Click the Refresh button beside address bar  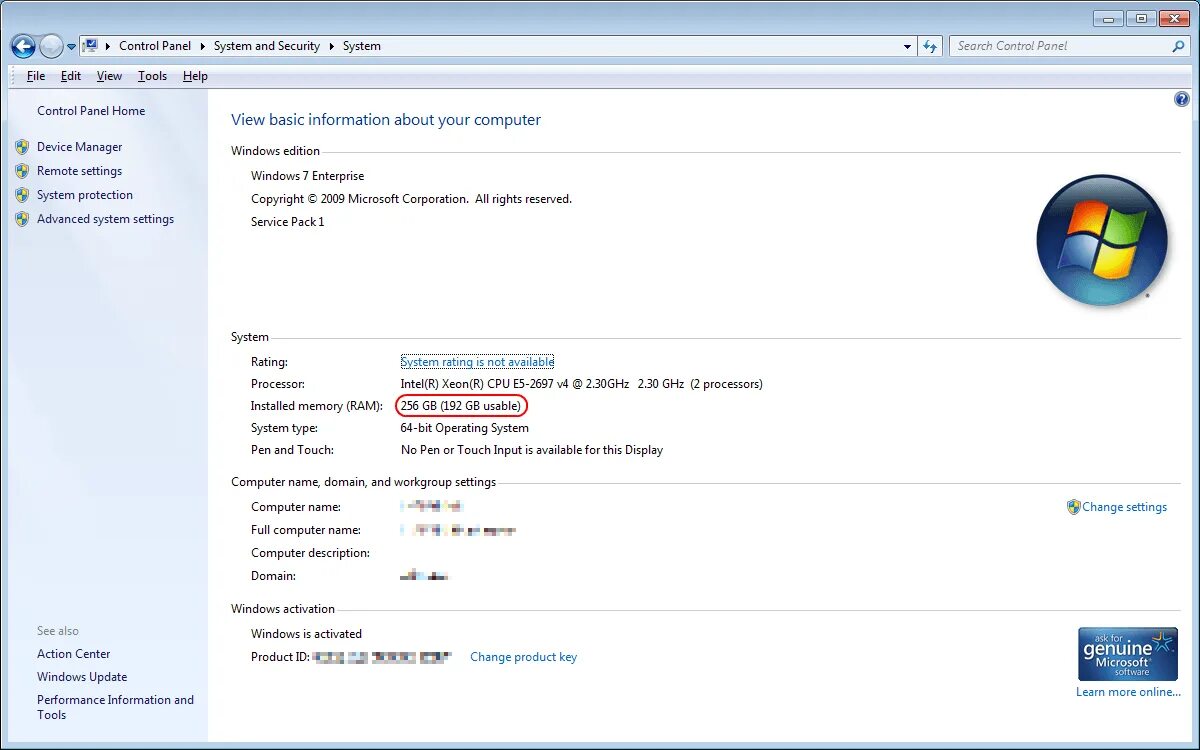930,46
